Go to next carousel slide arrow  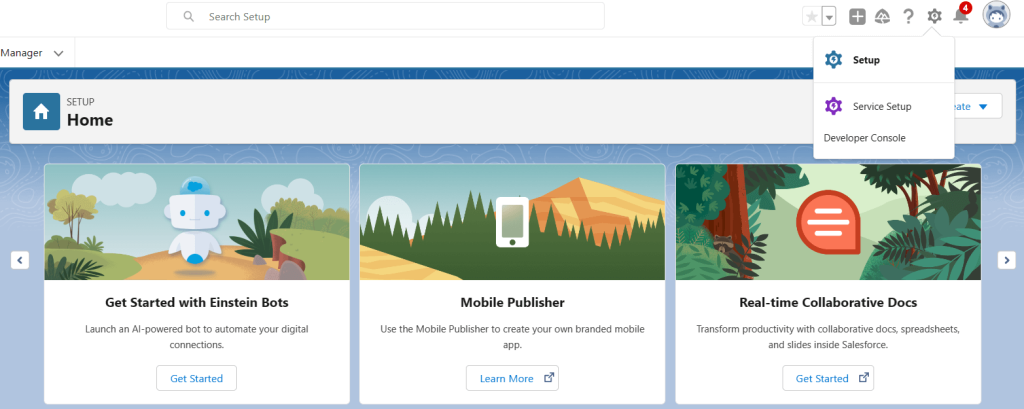coord(1006,260)
